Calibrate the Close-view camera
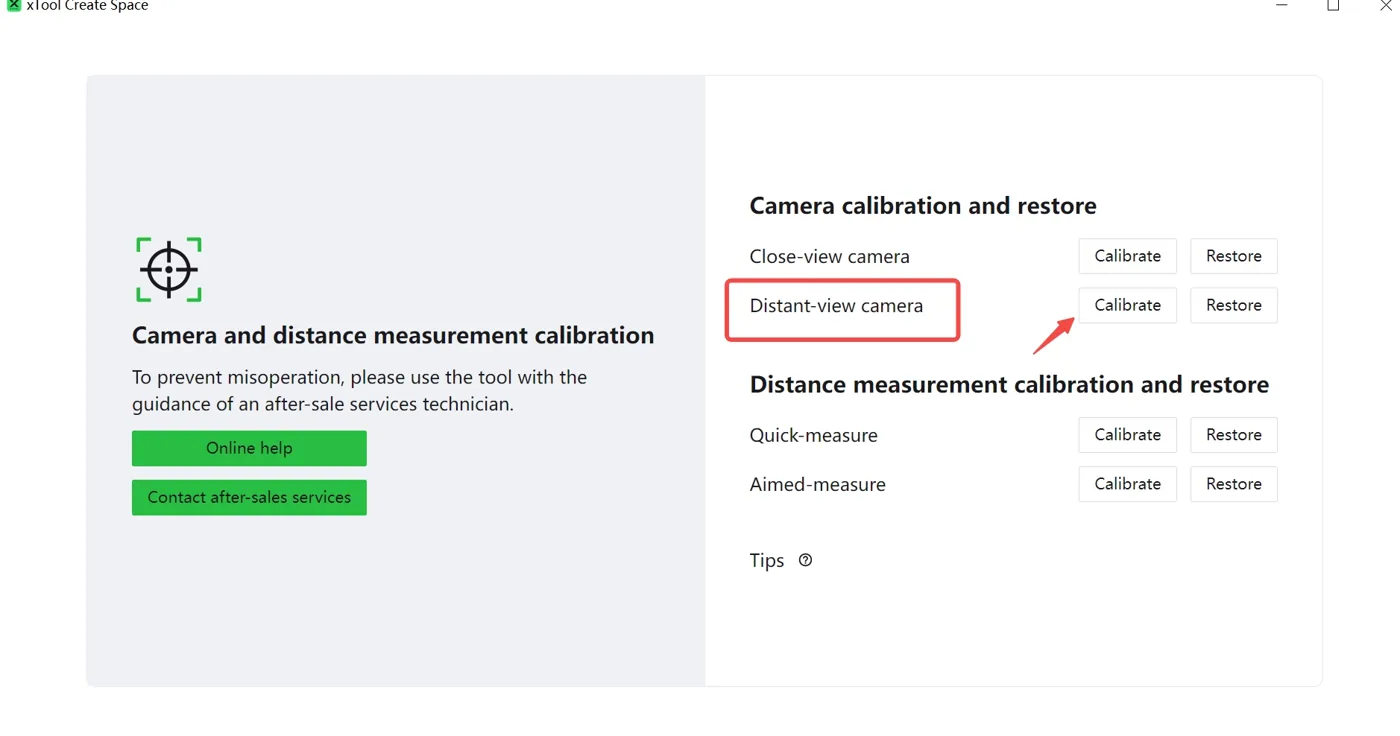Screen dimensions: 1400x736 (1127, 256)
